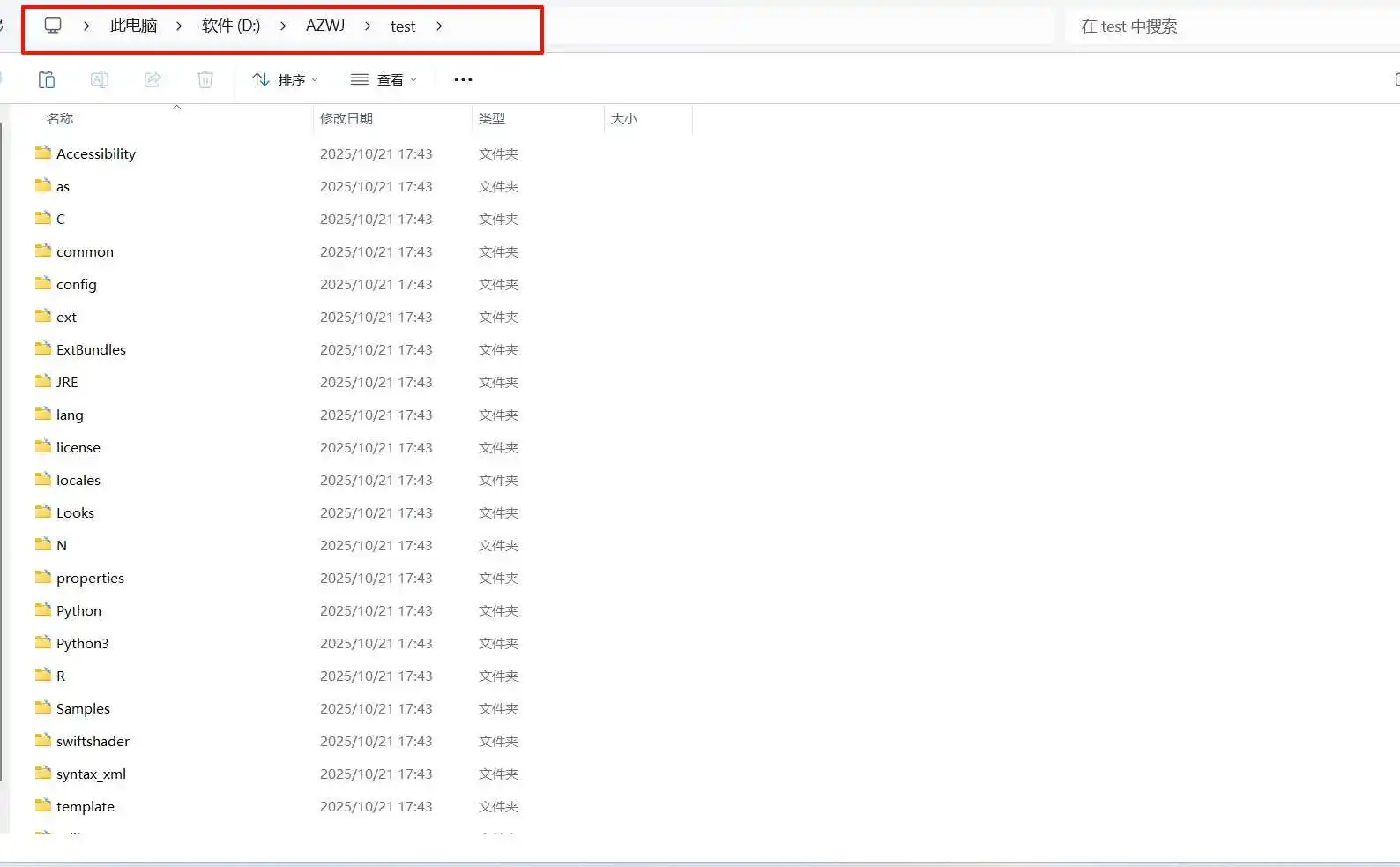
Task: Expand the chevron after test in the path
Action: (439, 26)
